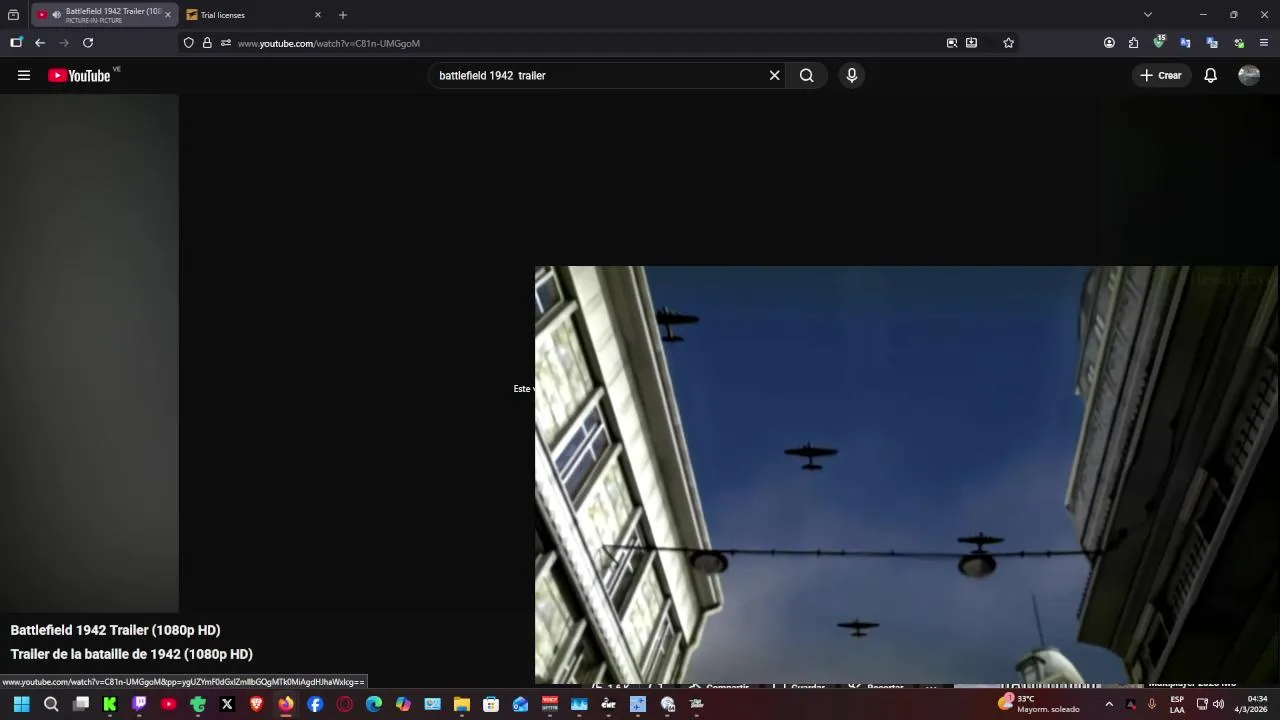Click the address bar URL
This screenshot has width=1280, height=720.
pyautogui.click(x=329, y=43)
